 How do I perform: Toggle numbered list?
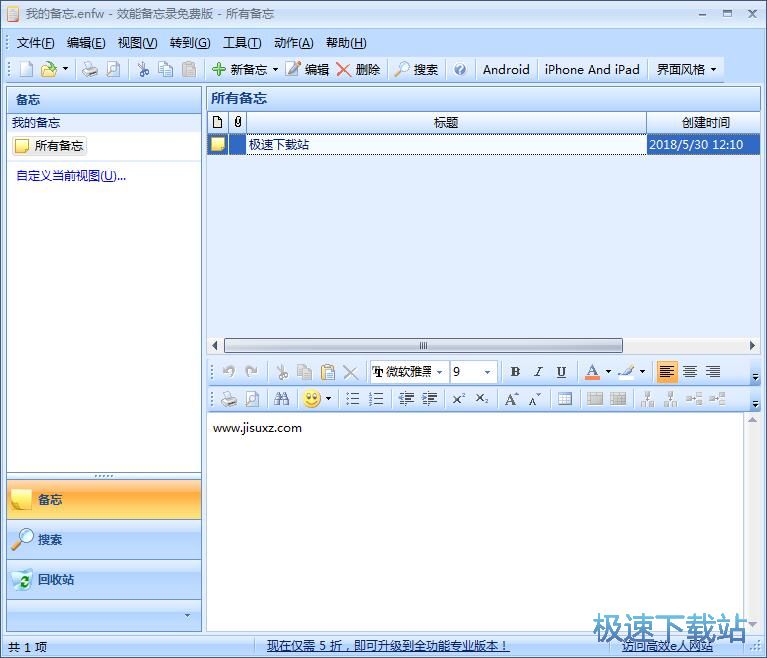(x=376, y=399)
